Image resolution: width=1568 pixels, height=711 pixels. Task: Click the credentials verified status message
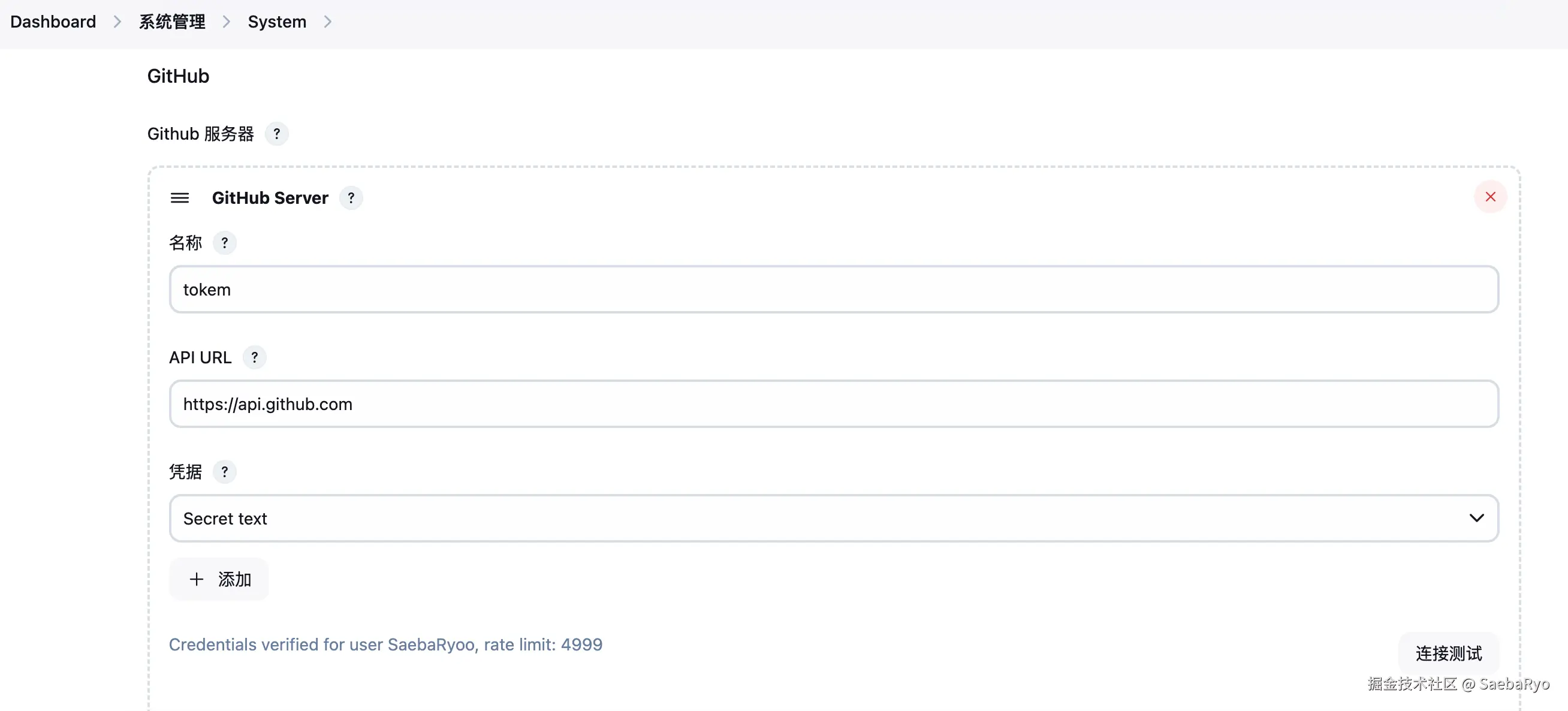click(x=385, y=644)
